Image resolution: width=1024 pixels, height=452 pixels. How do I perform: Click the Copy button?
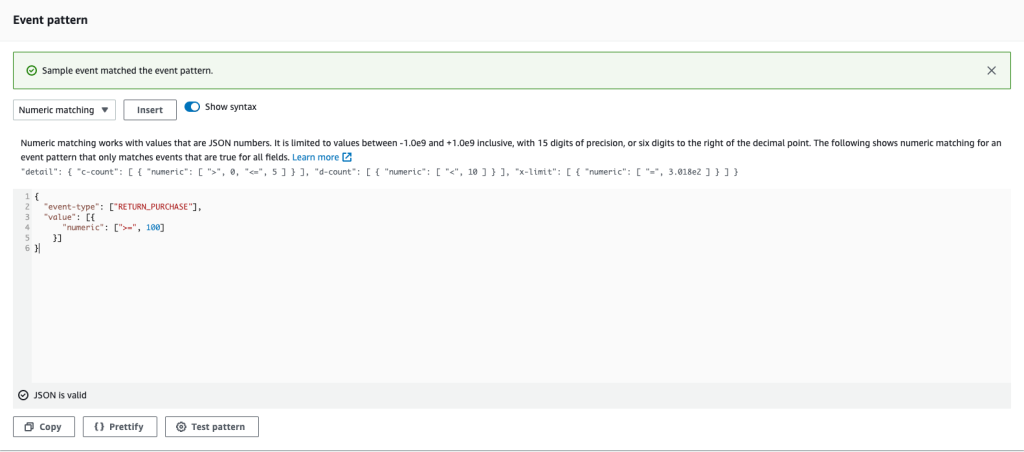click(x=44, y=427)
